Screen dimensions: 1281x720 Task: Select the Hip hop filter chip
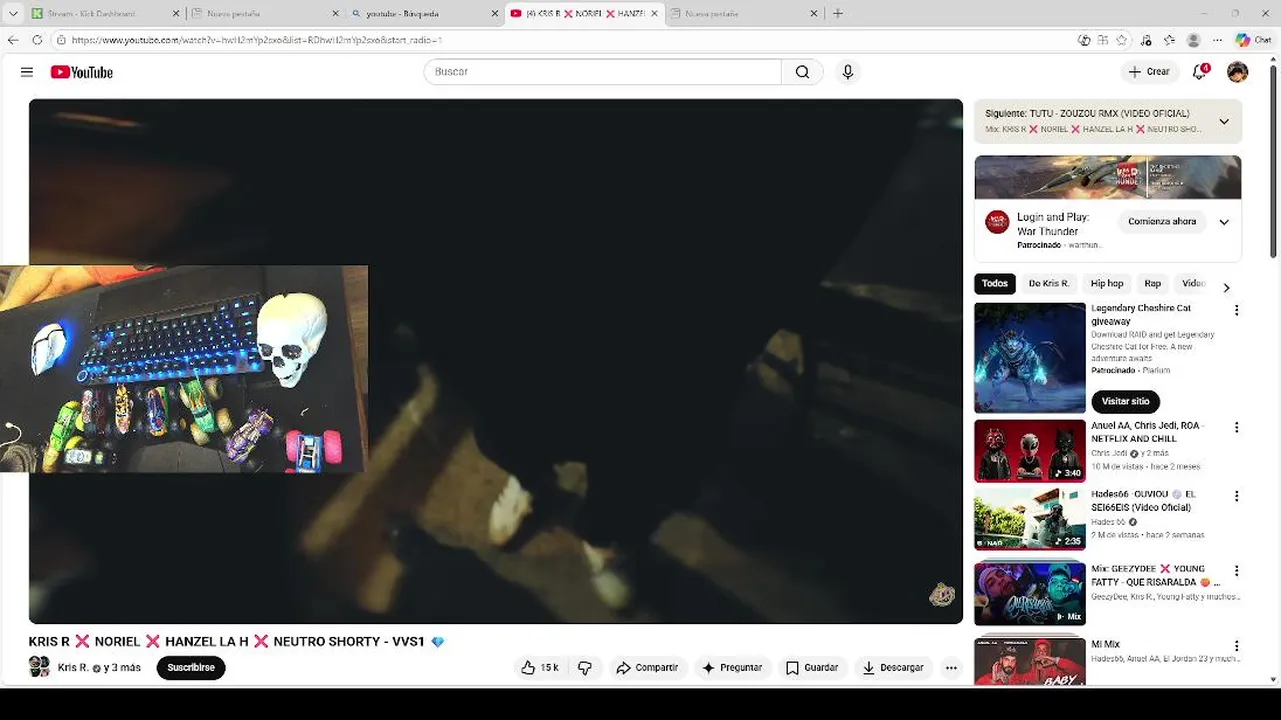tap(1107, 284)
